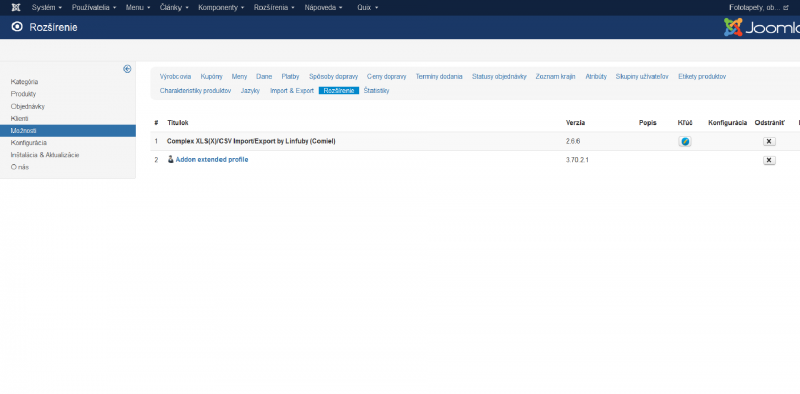Open the Zoznam krajín tab

tap(556, 77)
